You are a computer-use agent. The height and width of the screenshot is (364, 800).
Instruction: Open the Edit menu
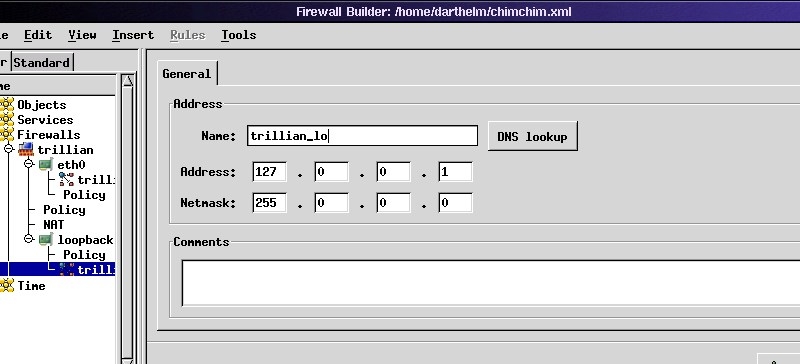(38, 35)
